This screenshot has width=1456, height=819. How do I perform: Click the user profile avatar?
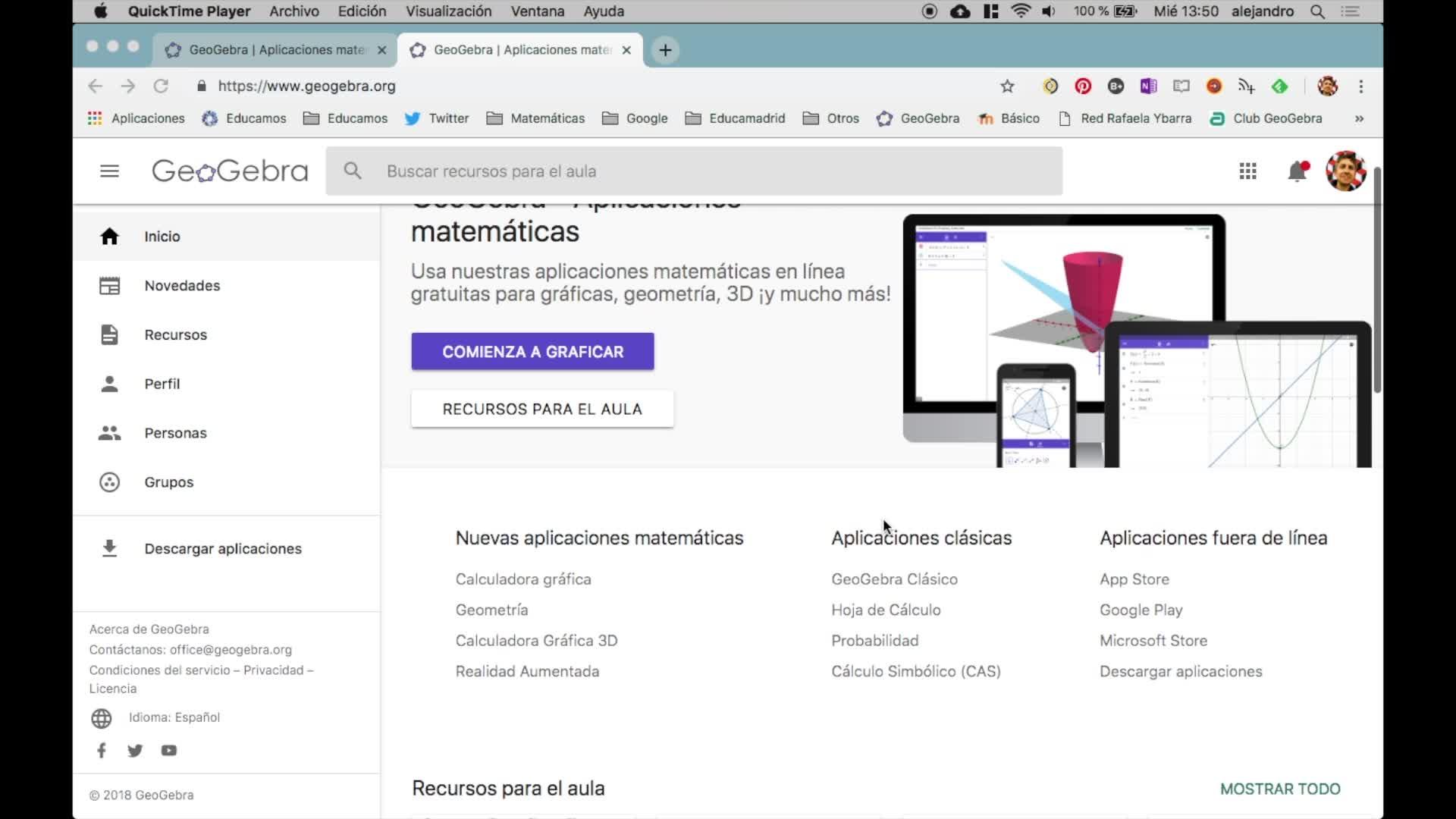pos(1345,171)
